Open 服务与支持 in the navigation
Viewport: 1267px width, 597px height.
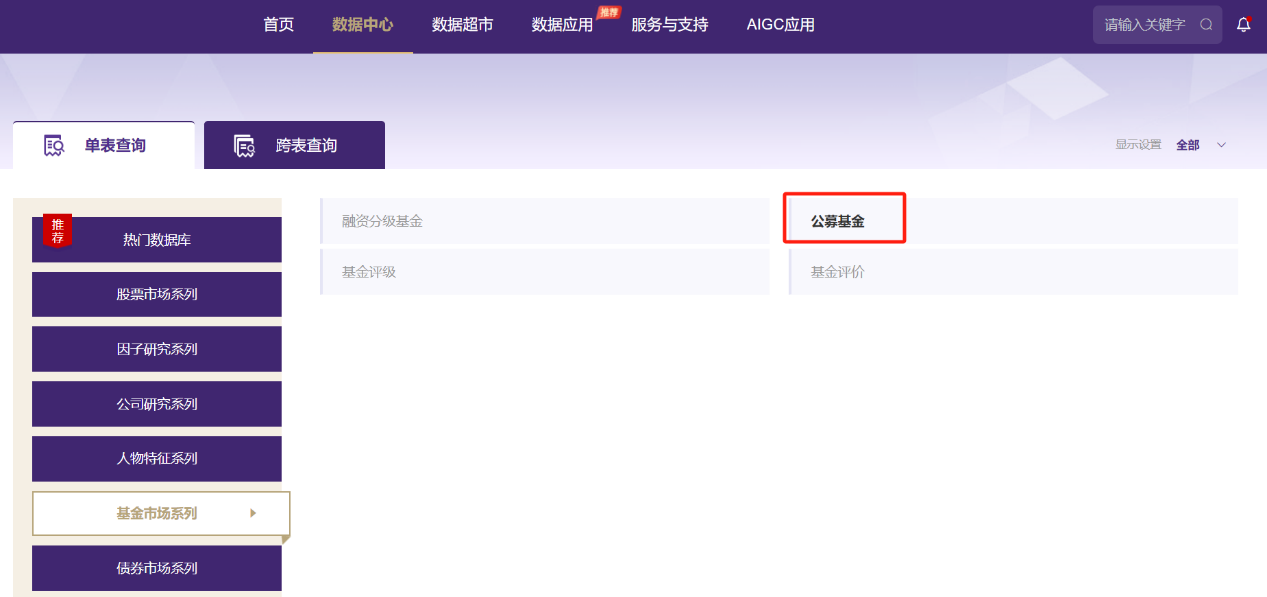pos(670,25)
